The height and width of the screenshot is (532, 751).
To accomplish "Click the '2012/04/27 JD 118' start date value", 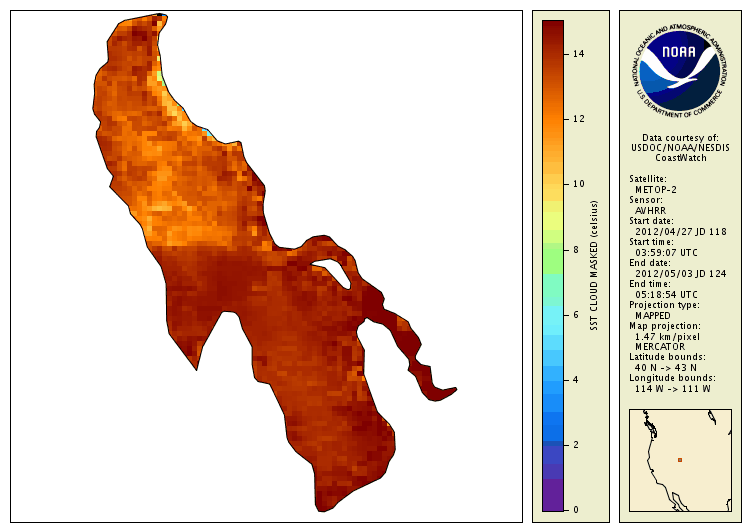I will [x=681, y=232].
